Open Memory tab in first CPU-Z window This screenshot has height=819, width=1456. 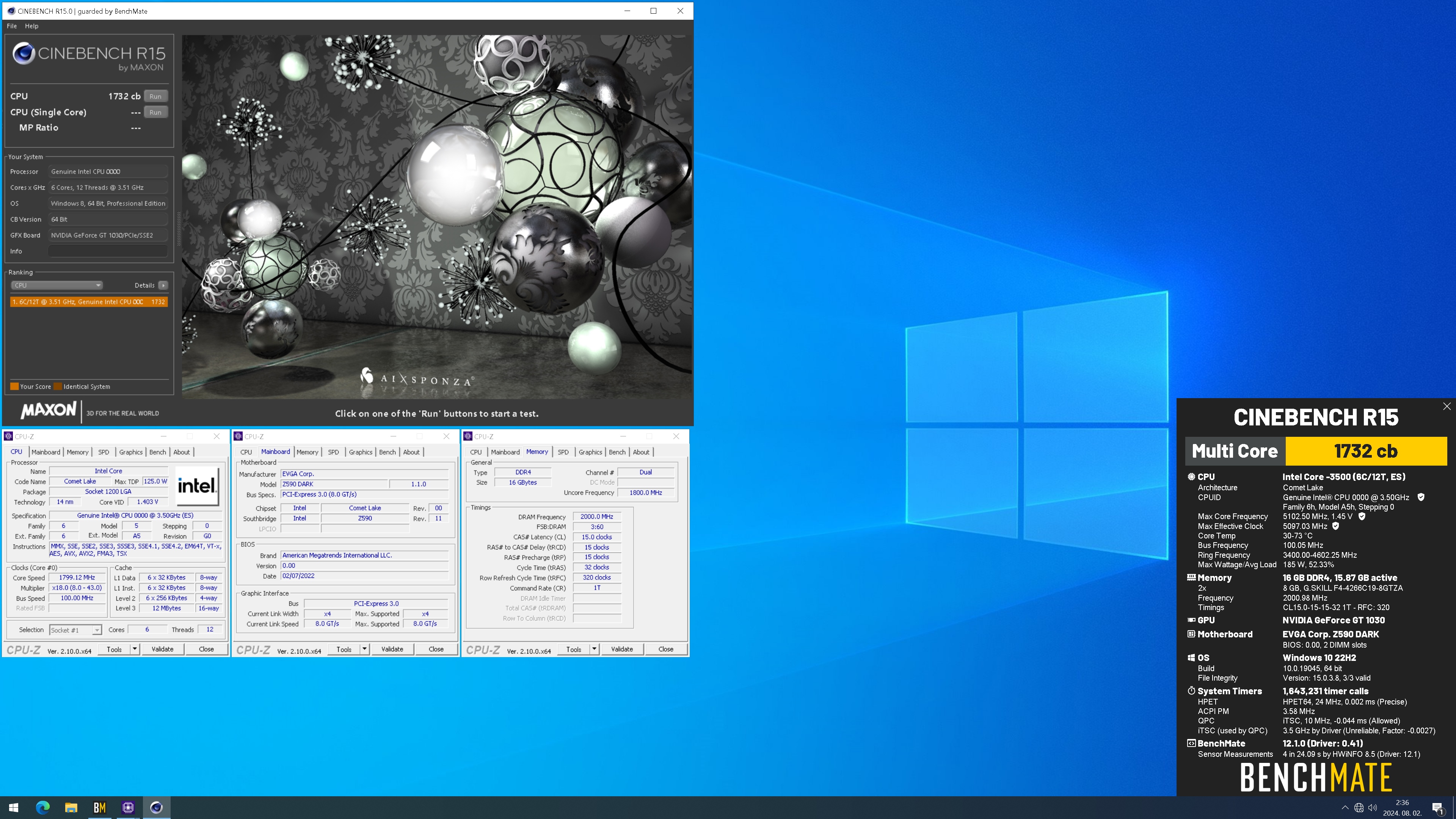77,452
